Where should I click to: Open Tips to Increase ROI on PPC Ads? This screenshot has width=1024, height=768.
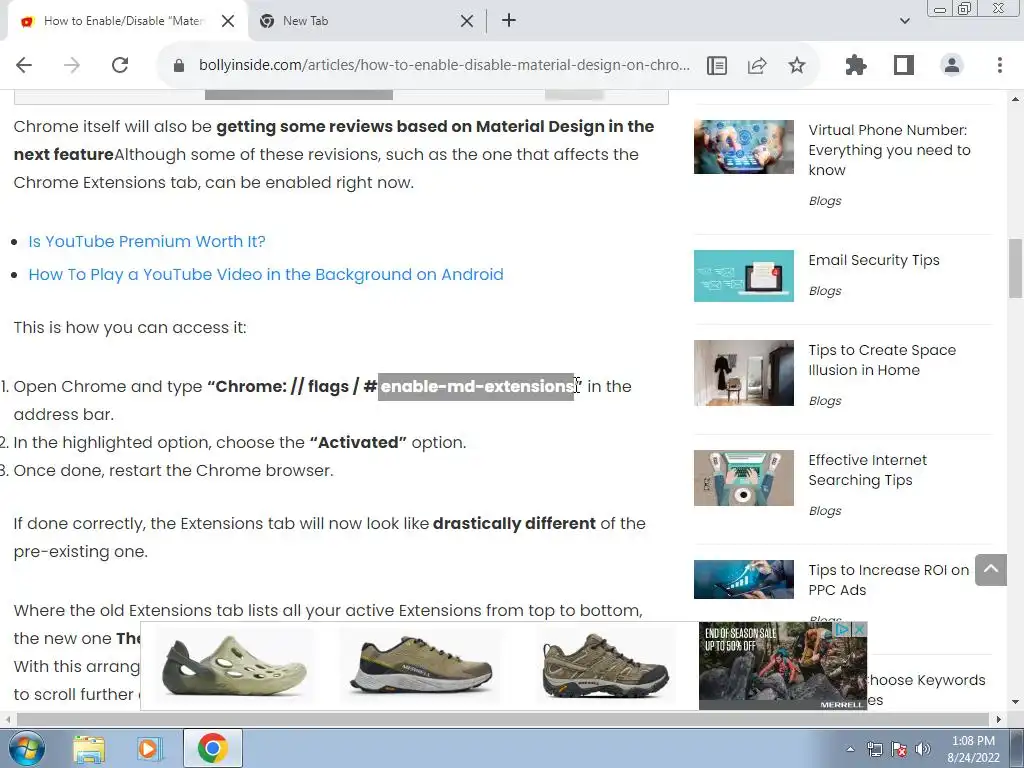point(888,580)
